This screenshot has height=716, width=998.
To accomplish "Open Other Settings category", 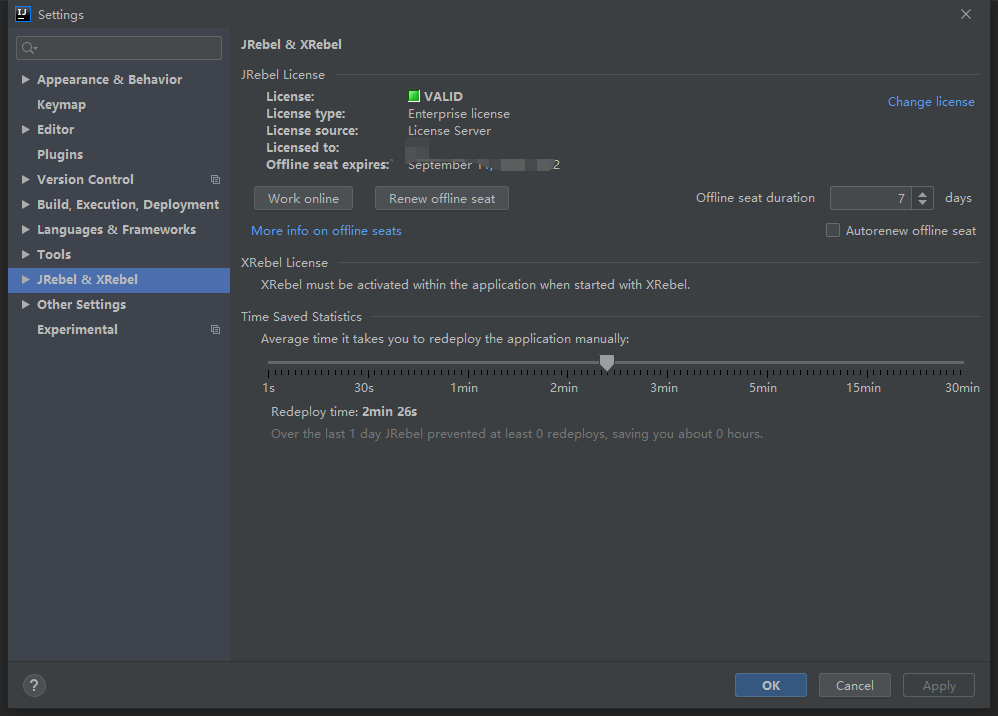I will (x=81, y=304).
